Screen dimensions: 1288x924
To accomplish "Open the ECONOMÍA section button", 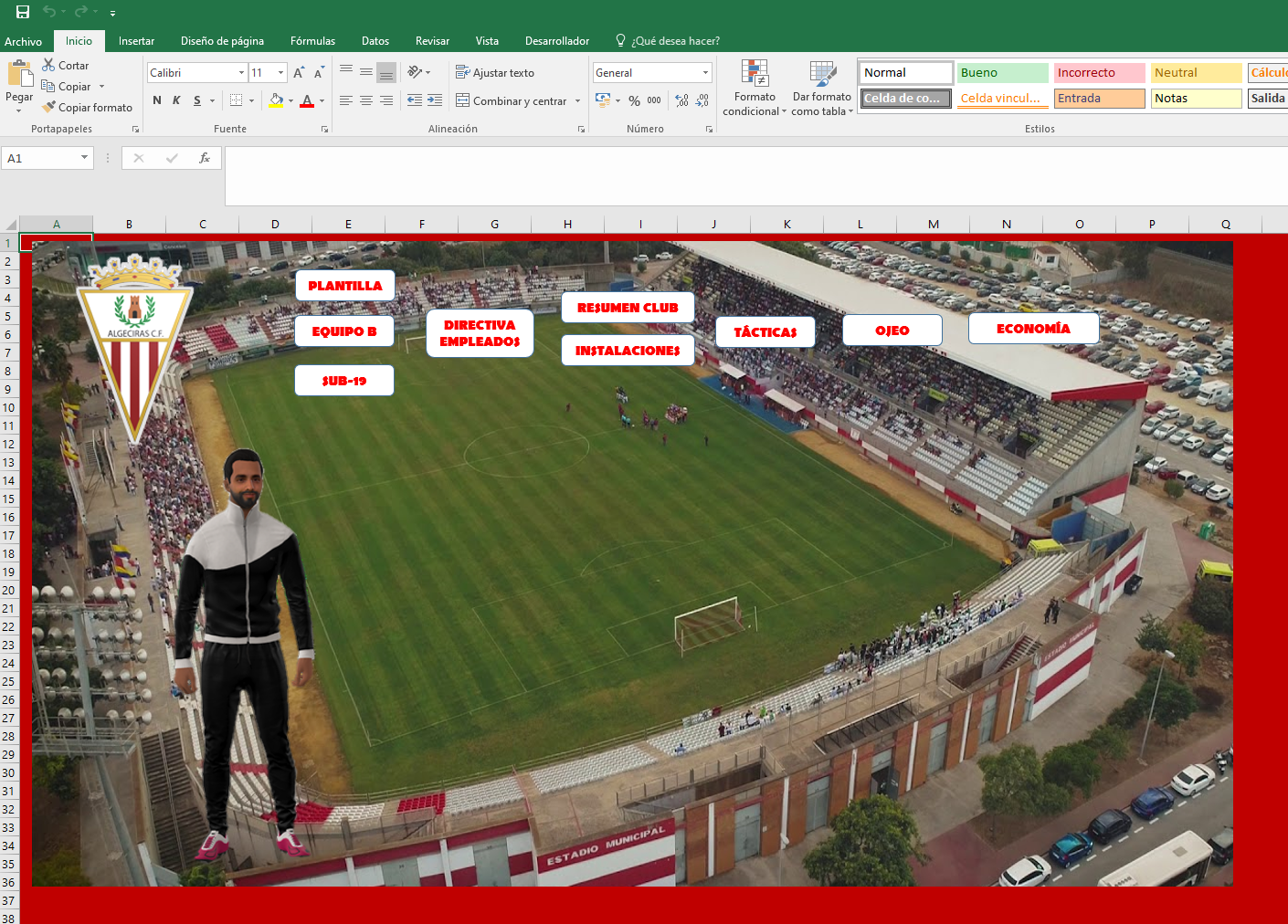I will pyautogui.click(x=1033, y=329).
